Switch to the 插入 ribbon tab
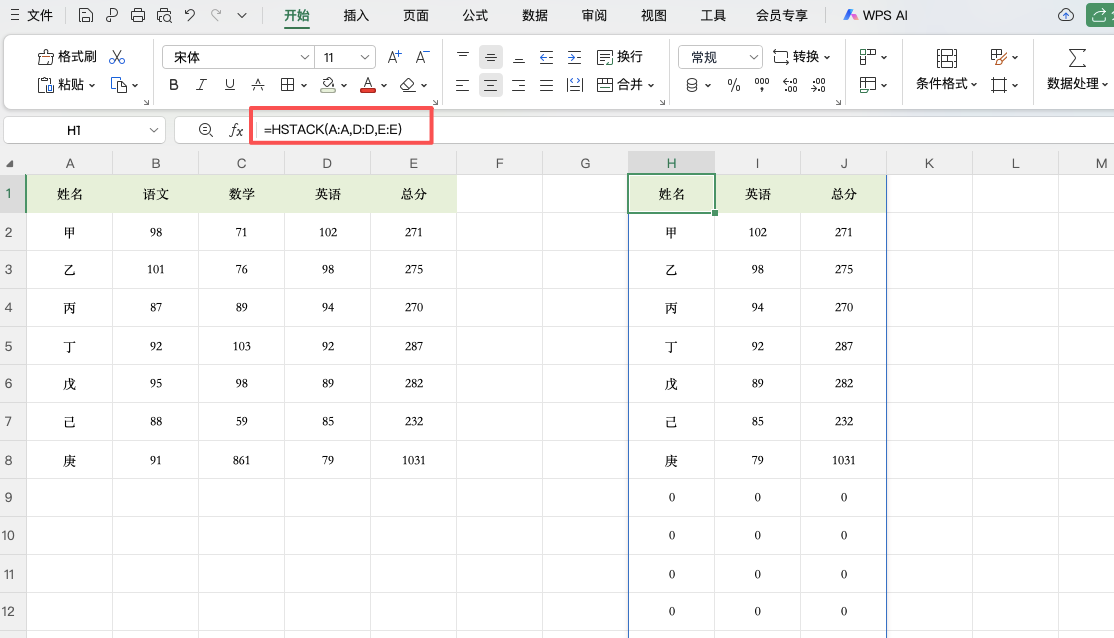The height and width of the screenshot is (638, 1114). coord(354,15)
